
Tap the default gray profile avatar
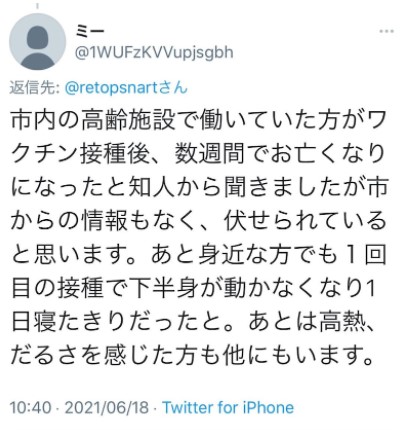pos(37,41)
